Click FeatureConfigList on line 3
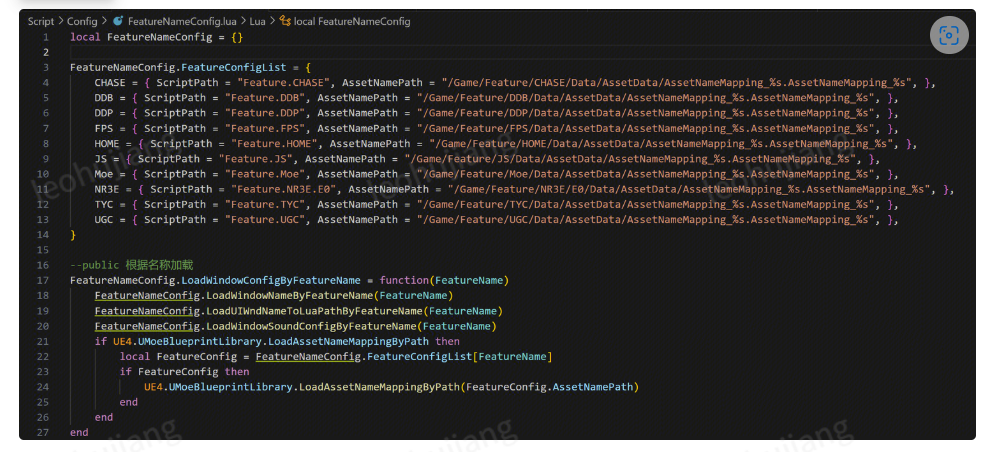The image size is (997, 452). point(234,67)
